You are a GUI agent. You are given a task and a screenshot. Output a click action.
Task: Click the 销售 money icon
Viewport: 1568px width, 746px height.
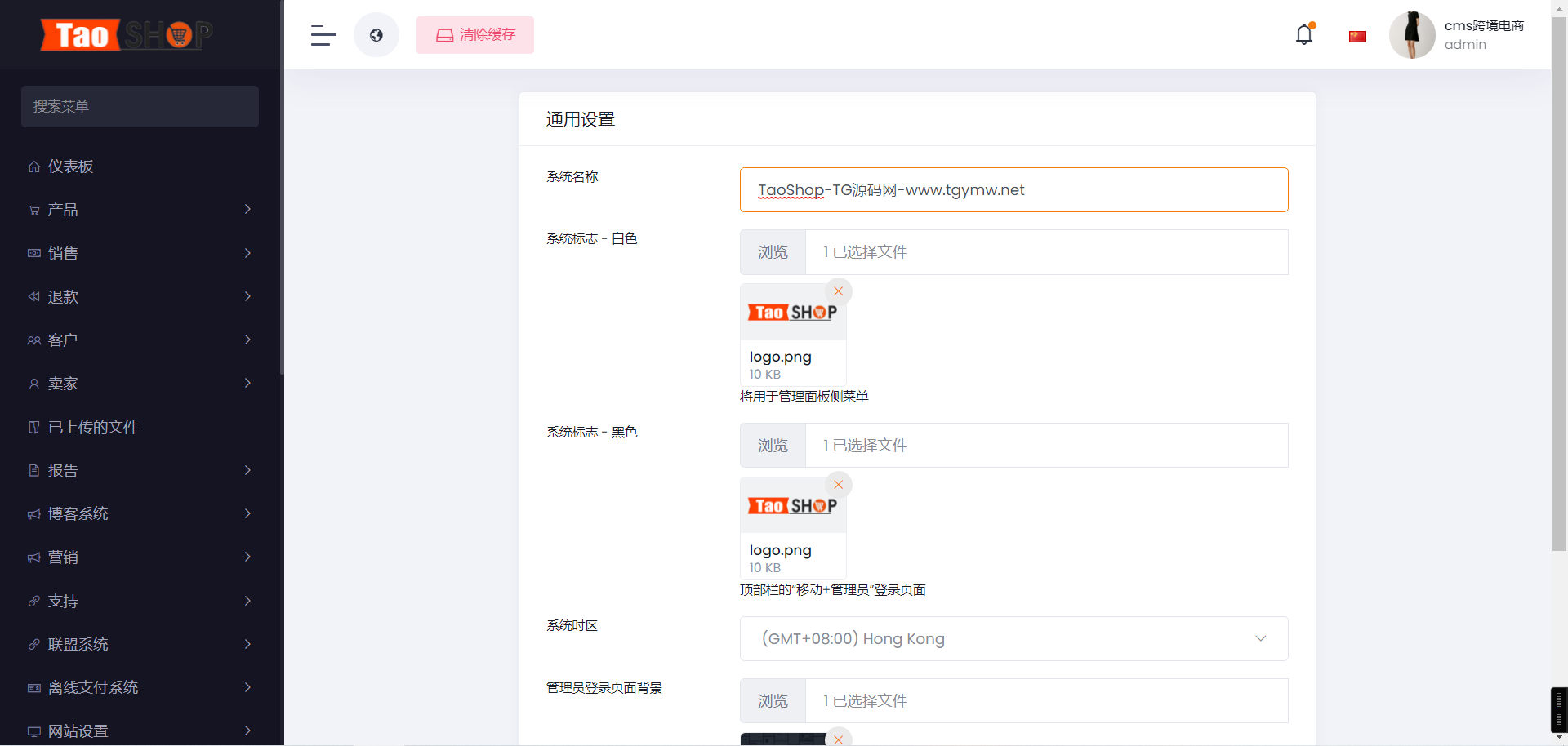(33, 253)
